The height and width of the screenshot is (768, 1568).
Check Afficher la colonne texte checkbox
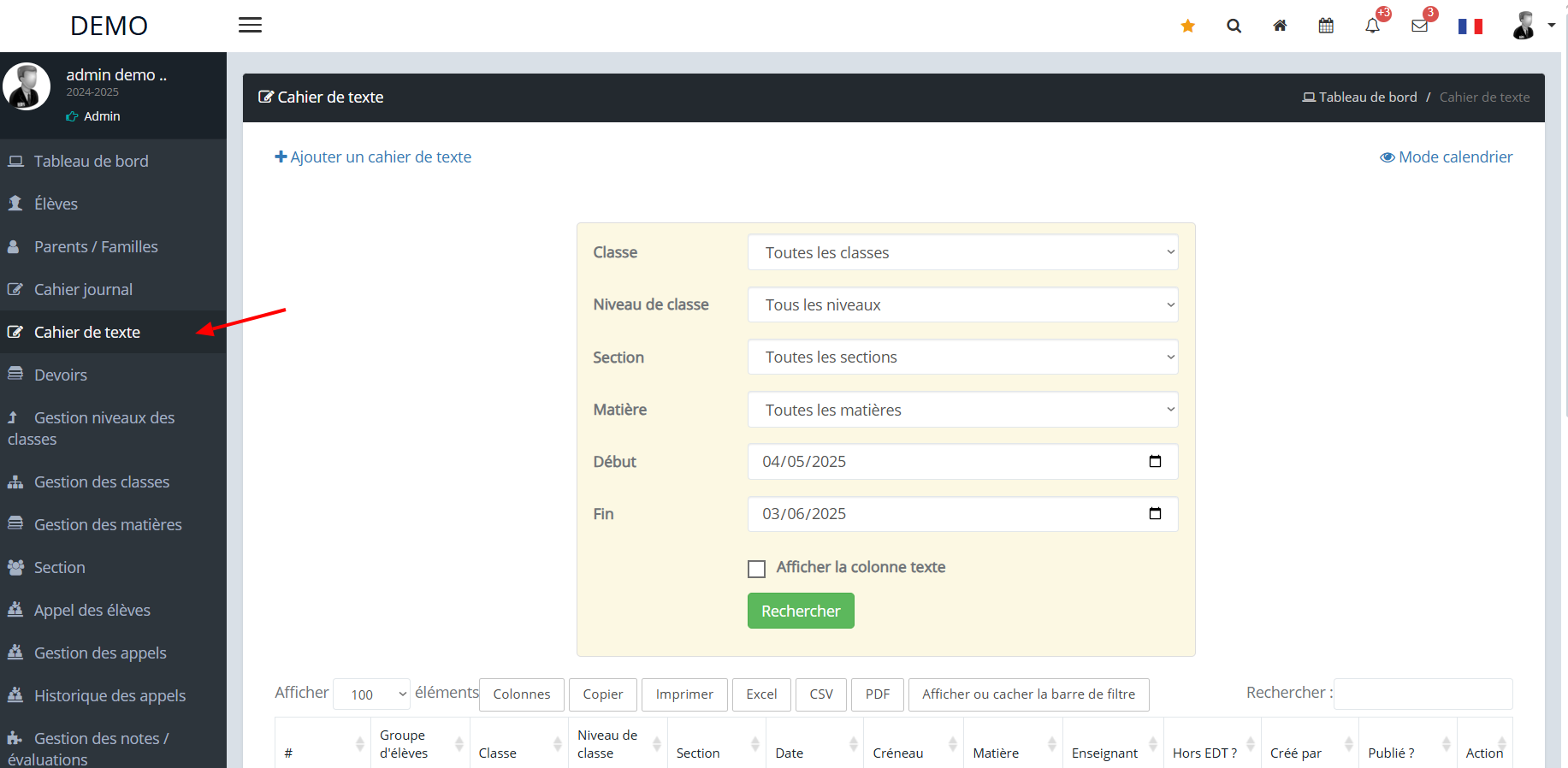(x=756, y=569)
